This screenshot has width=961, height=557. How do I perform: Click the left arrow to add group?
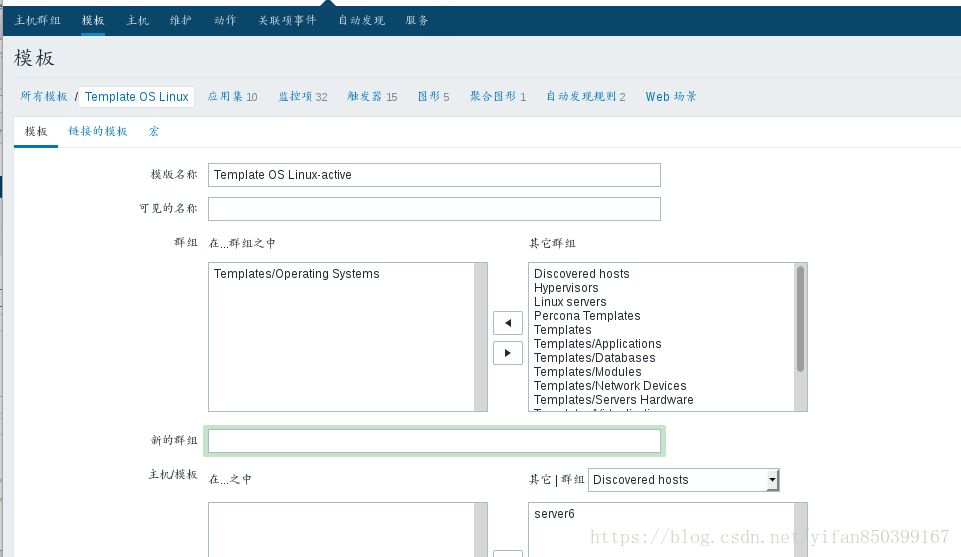coord(507,323)
